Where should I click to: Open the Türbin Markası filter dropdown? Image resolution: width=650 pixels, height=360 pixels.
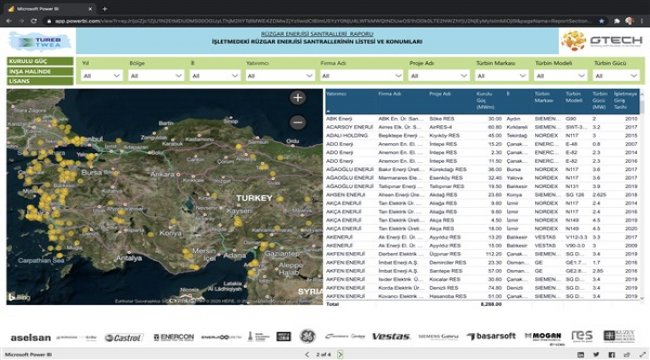pos(502,76)
